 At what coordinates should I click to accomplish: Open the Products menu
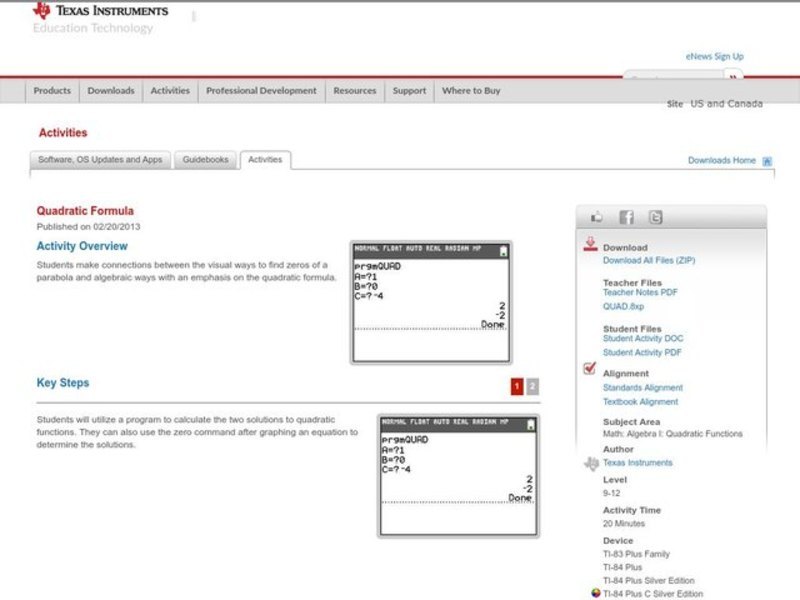coord(52,91)
